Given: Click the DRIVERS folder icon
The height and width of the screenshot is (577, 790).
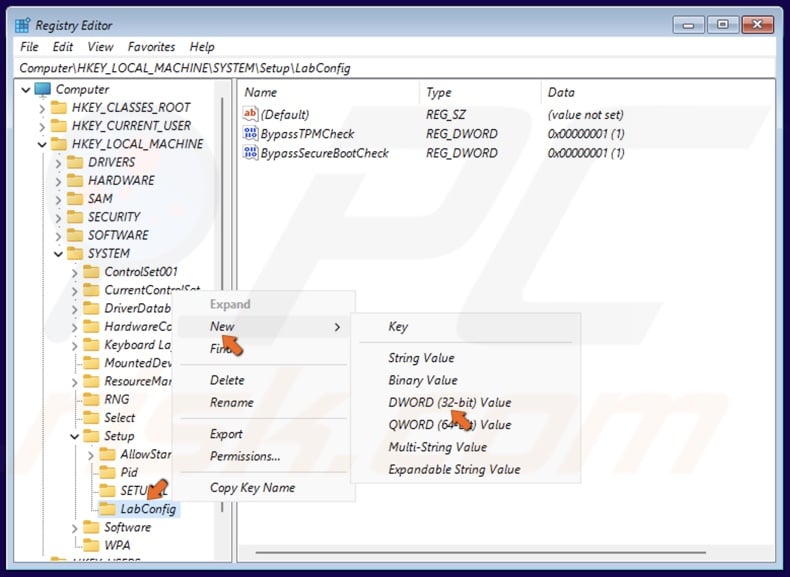Looking at the screenshot, I should pos(75,162).
